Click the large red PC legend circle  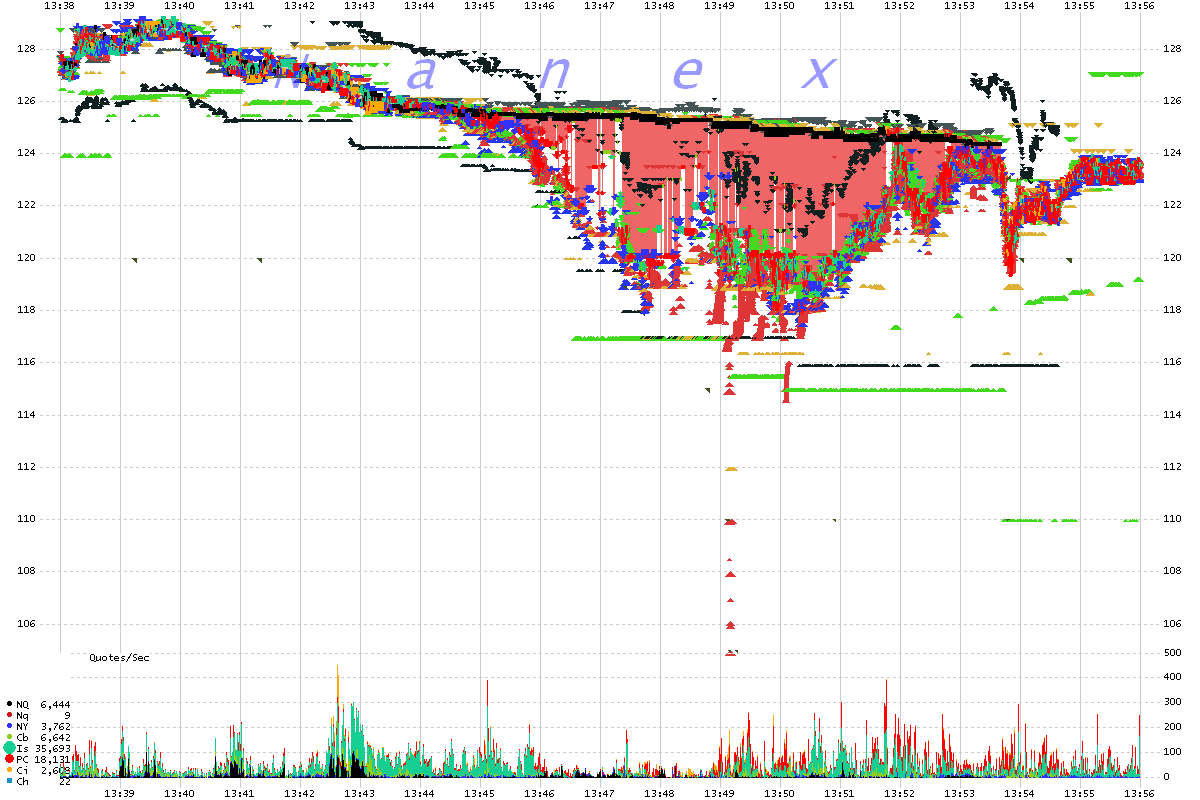9,759
